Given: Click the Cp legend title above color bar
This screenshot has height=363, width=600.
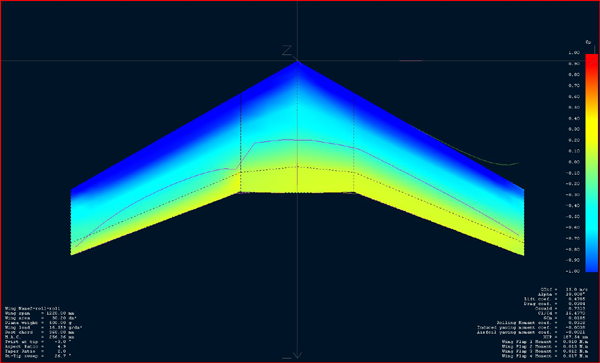Looking at the screenshot, I should (x=588, y=42).
